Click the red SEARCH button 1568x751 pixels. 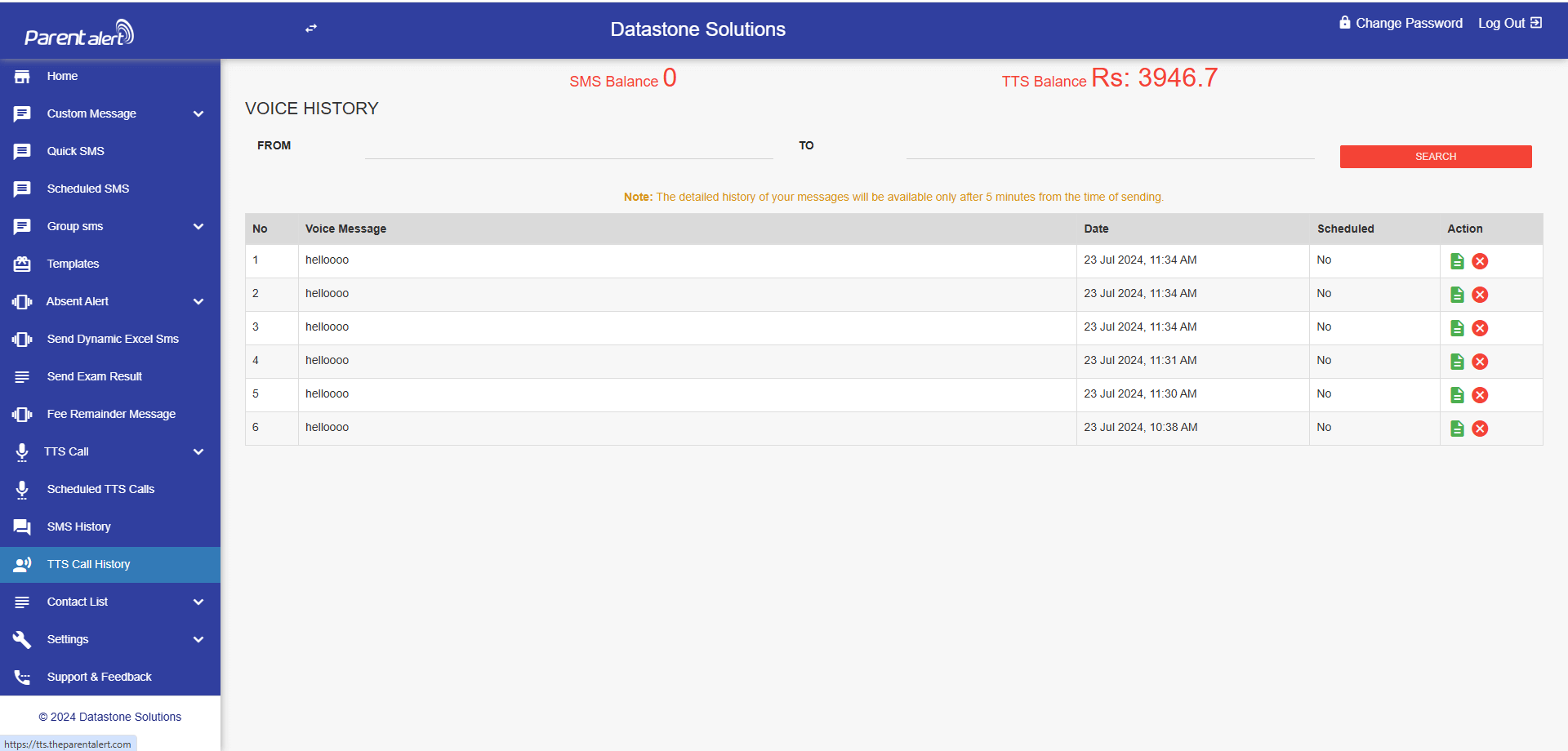1436,157
